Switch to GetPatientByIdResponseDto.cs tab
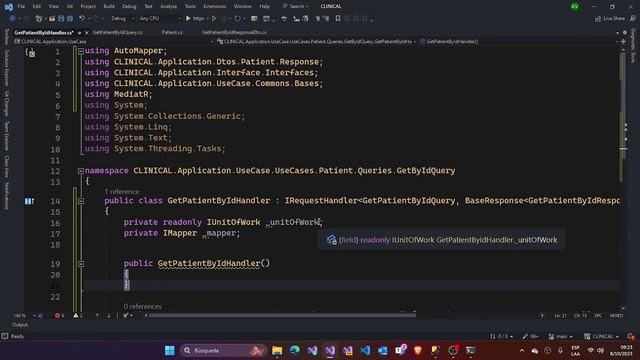 (x=234, y=32)
